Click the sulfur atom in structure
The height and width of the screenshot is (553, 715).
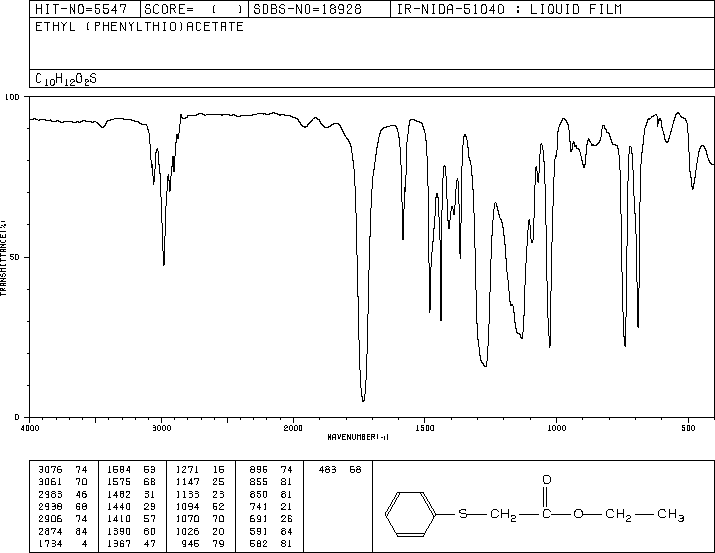463,514
